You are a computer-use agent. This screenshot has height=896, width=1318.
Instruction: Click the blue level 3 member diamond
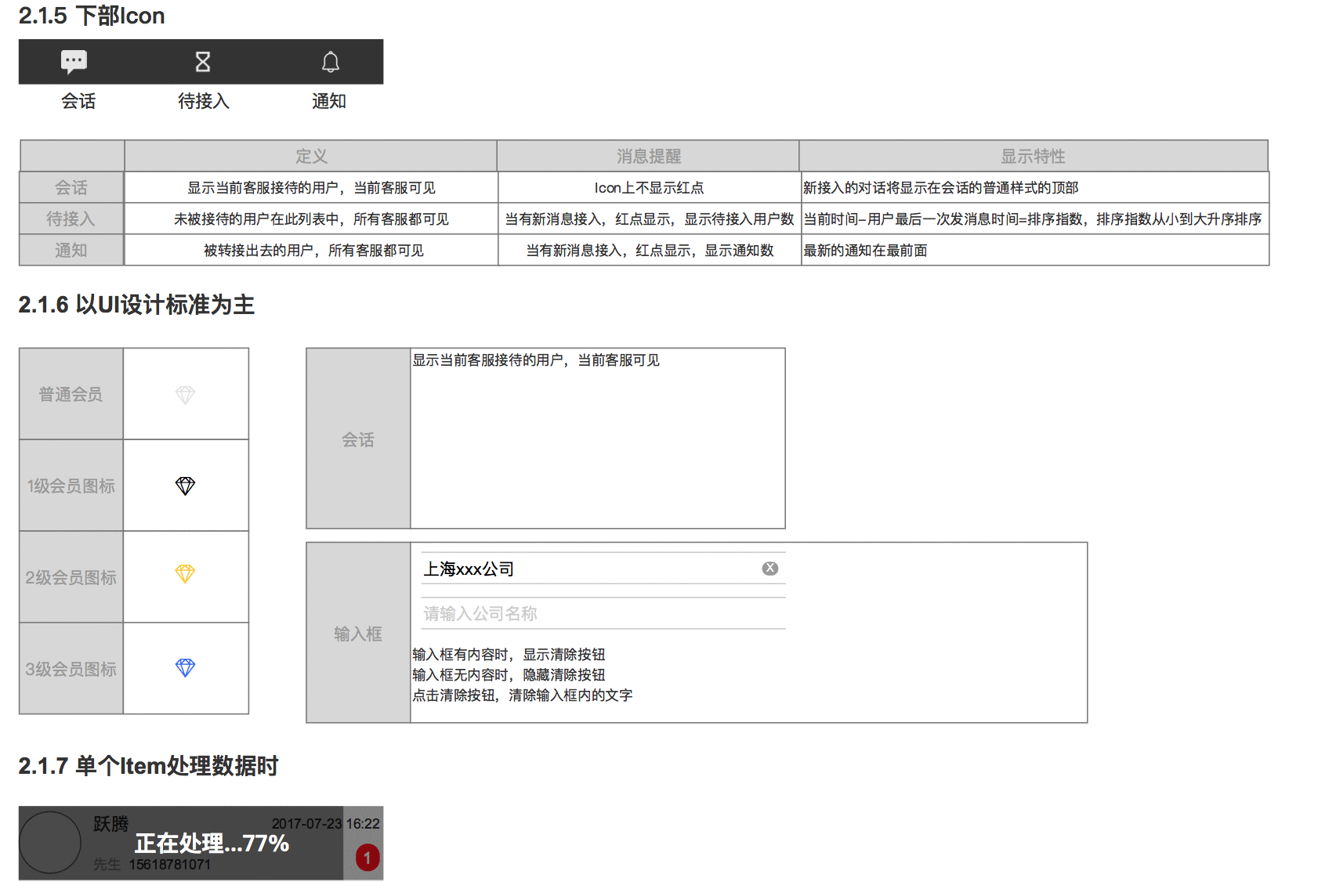coord(185,668)
